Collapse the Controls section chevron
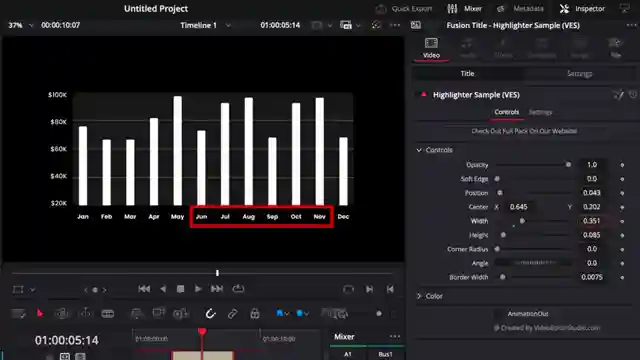640x360 pixels. click(419, 150)
